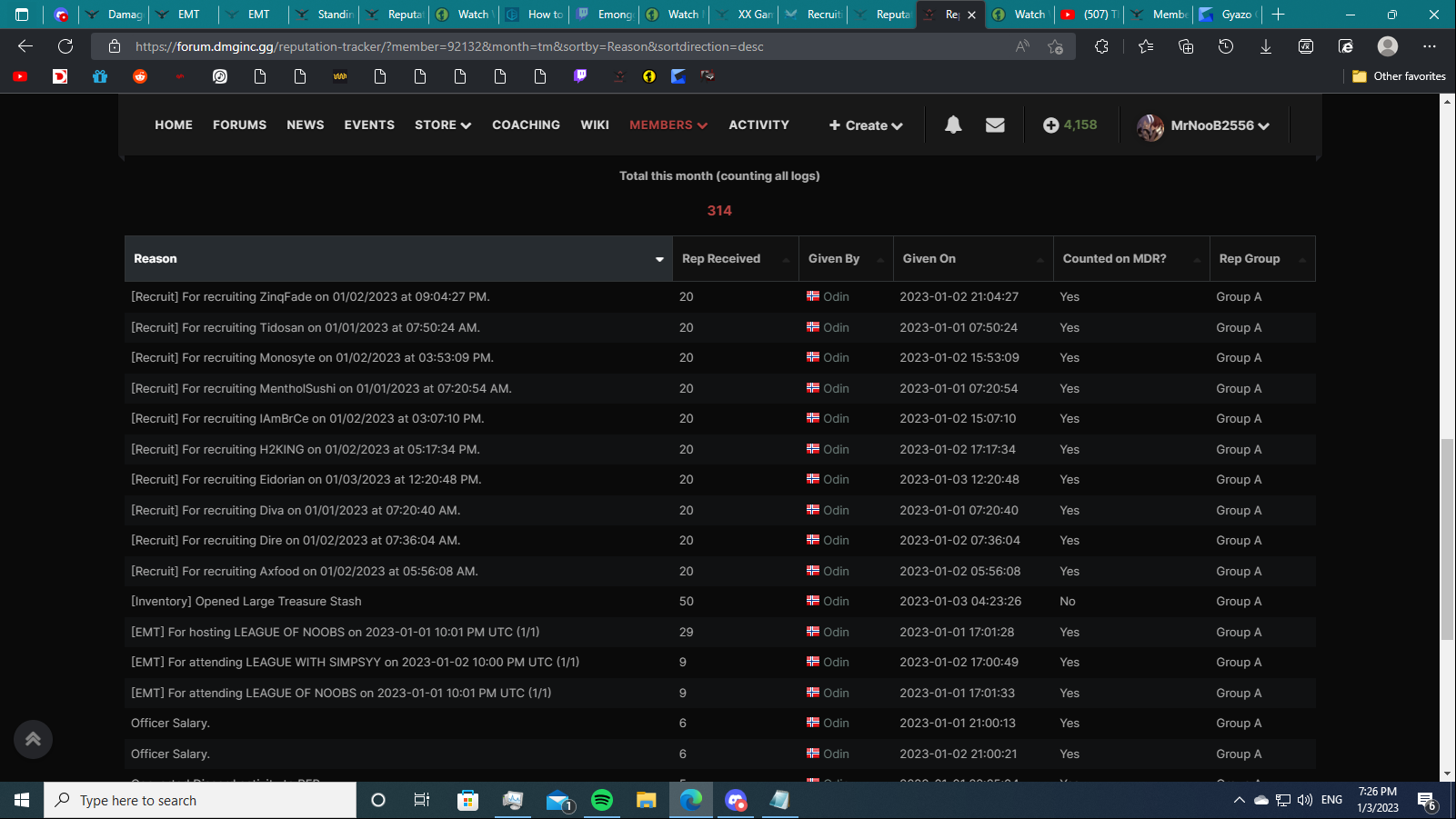The height and width of the screenshot is (819, 1456).
Task: Open the browser Extensions puzzle icon
Action: click(x=1101, y=46)
